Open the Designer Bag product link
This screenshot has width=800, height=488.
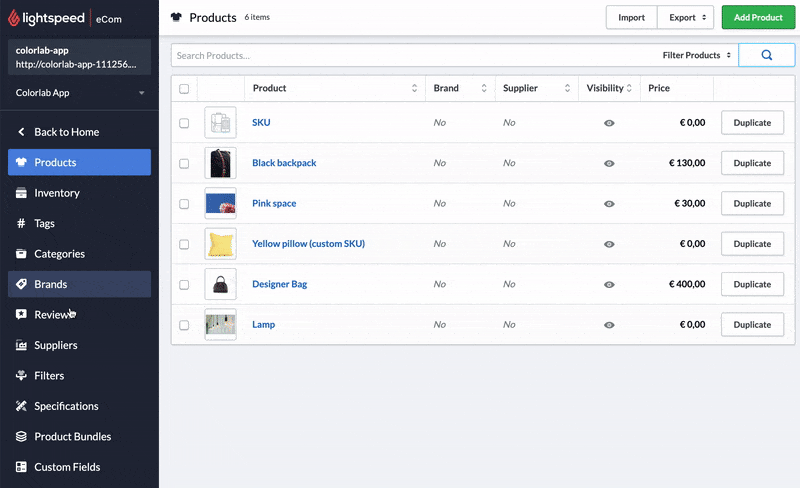click(x=280, y=284)
